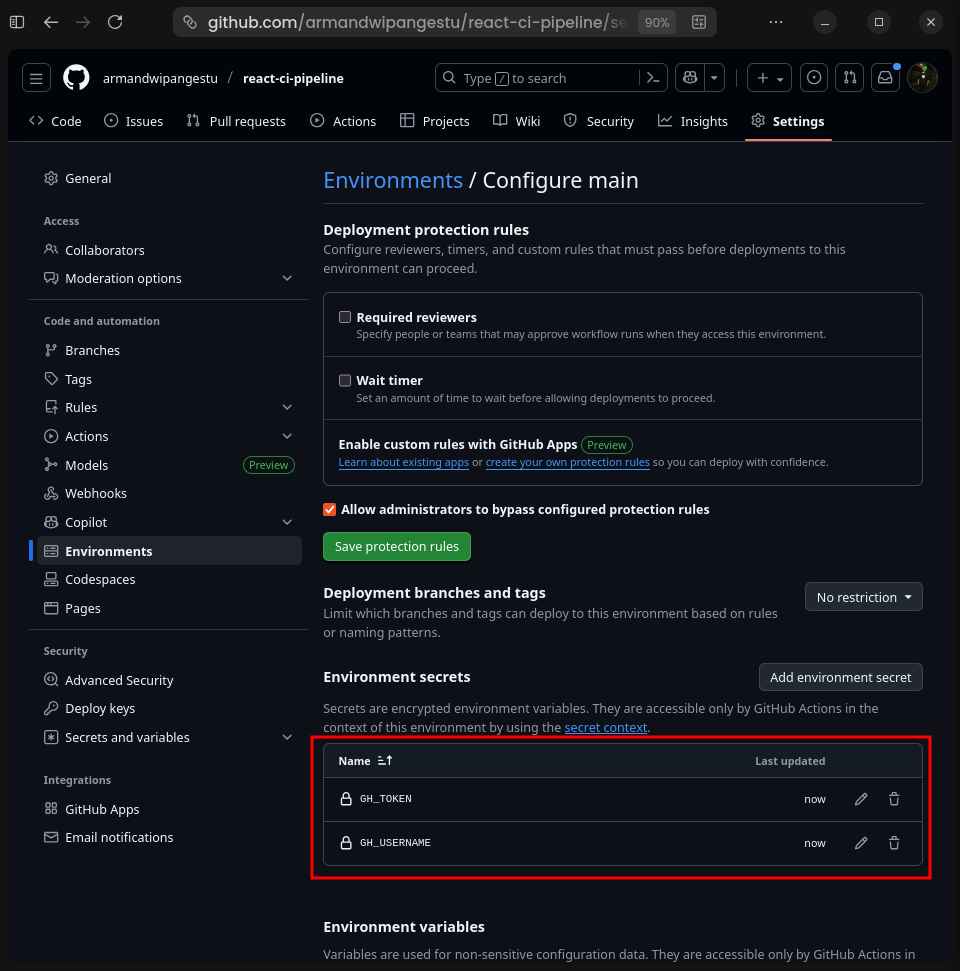Open the hamburger navigation menu
960x971 pixels.
[x=36, y=78]
